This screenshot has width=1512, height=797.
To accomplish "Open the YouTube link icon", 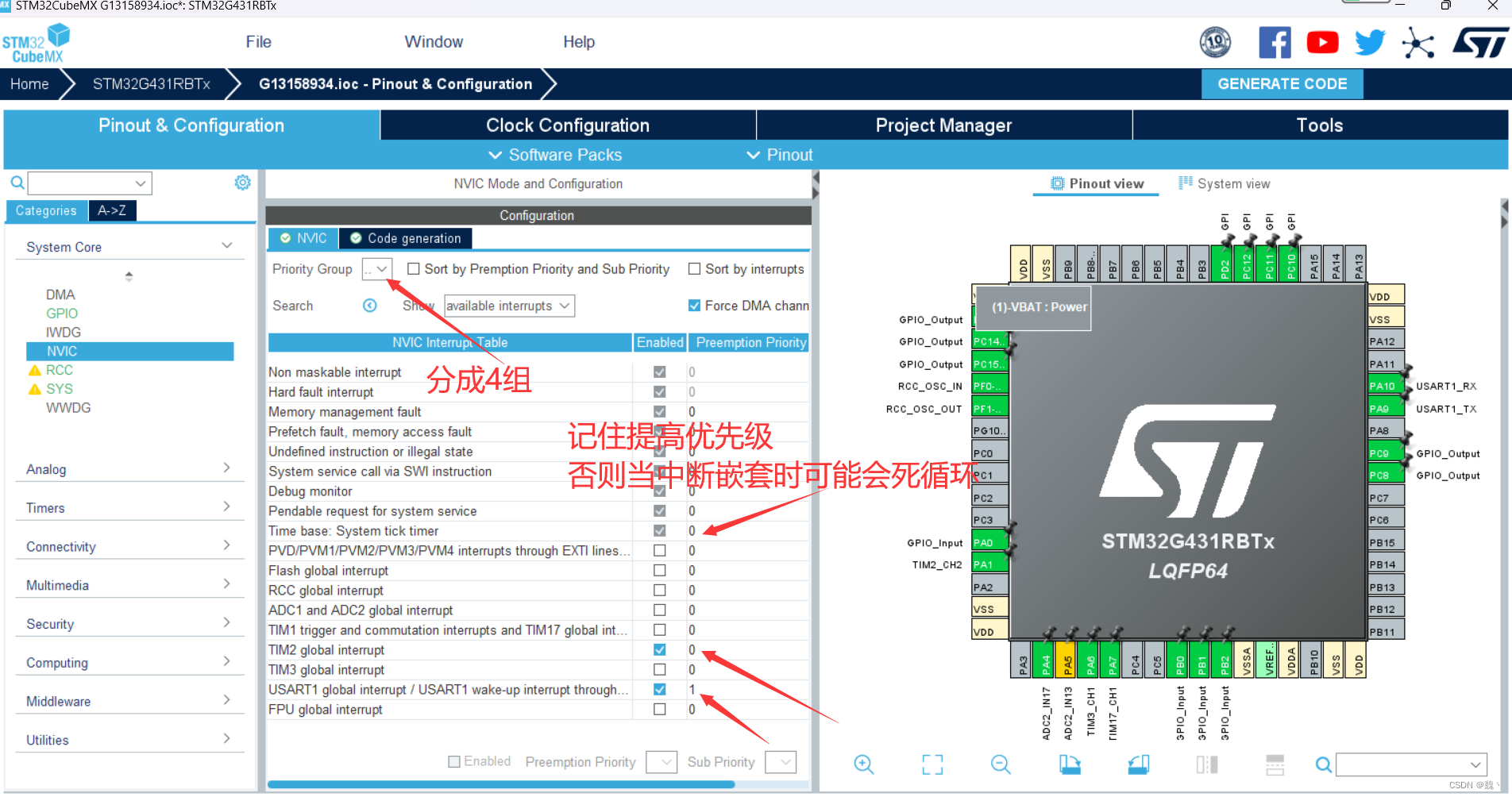I will point(1322,43).
